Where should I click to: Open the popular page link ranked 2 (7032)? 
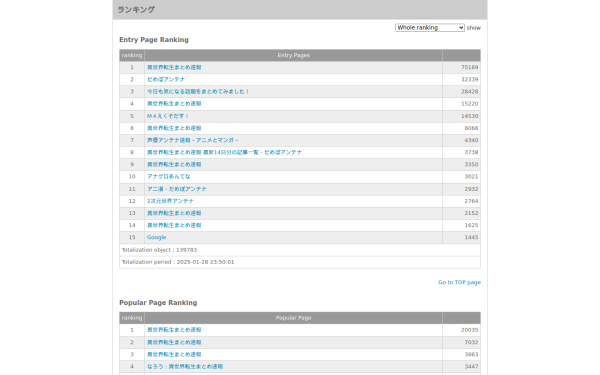coord(174,342)
